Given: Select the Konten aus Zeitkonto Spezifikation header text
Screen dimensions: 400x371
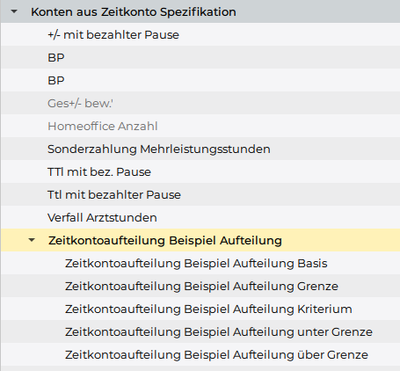Looking at the screenshot, I should (x=133, y=12).
